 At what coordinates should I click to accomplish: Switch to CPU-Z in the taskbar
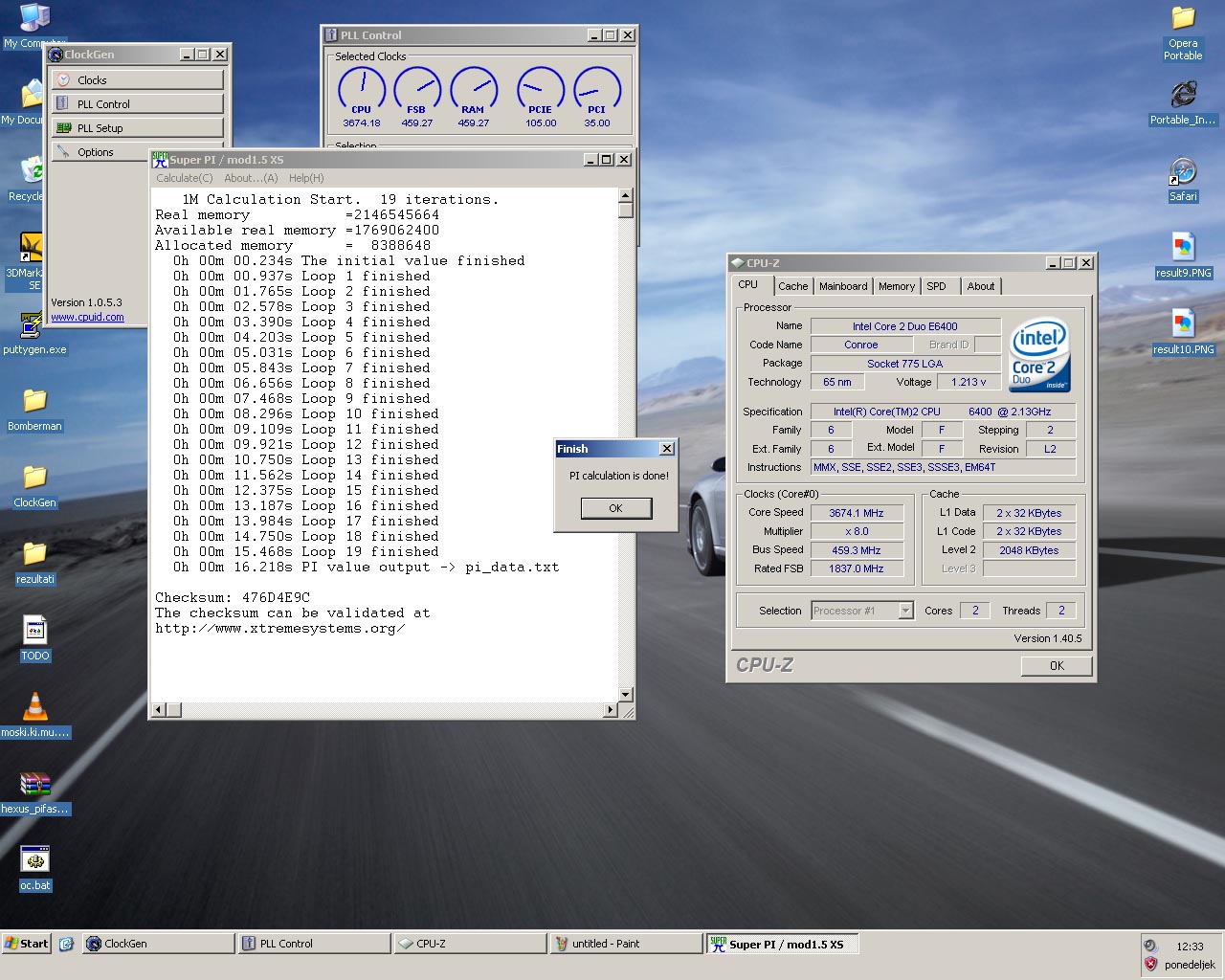[470, 944]
